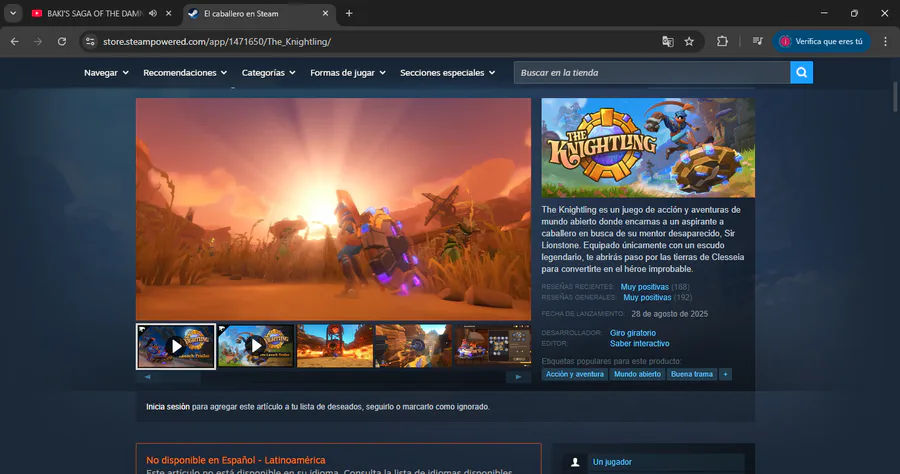The image size is (900, 474).
Task: Open developer Giro giratorio link
Action: 633,333
